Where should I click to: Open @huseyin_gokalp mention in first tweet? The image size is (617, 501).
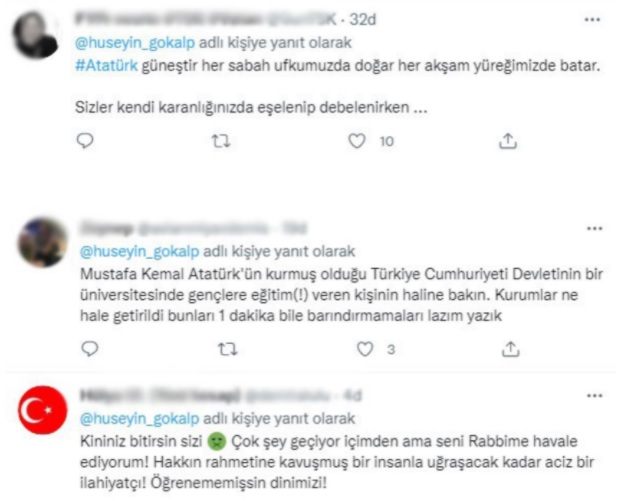pyautogui.click(x=135, y=43)
